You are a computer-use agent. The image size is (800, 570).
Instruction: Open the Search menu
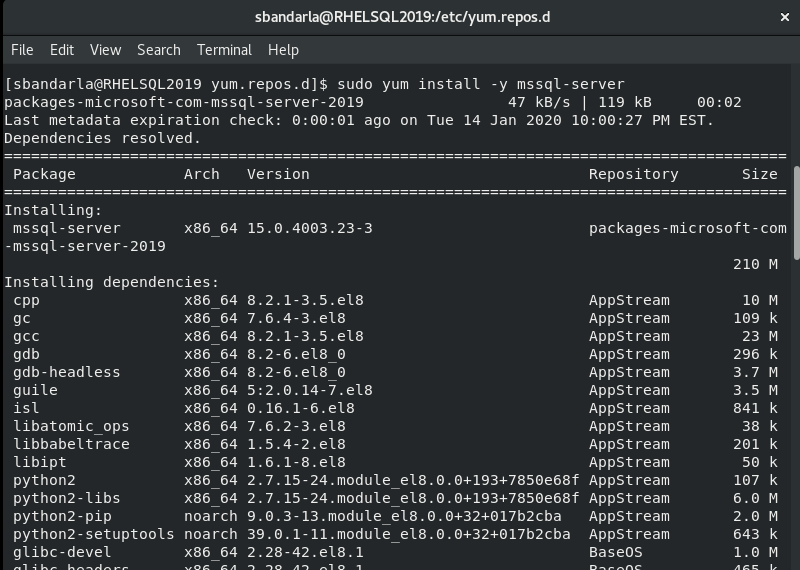tap(159, 49)
